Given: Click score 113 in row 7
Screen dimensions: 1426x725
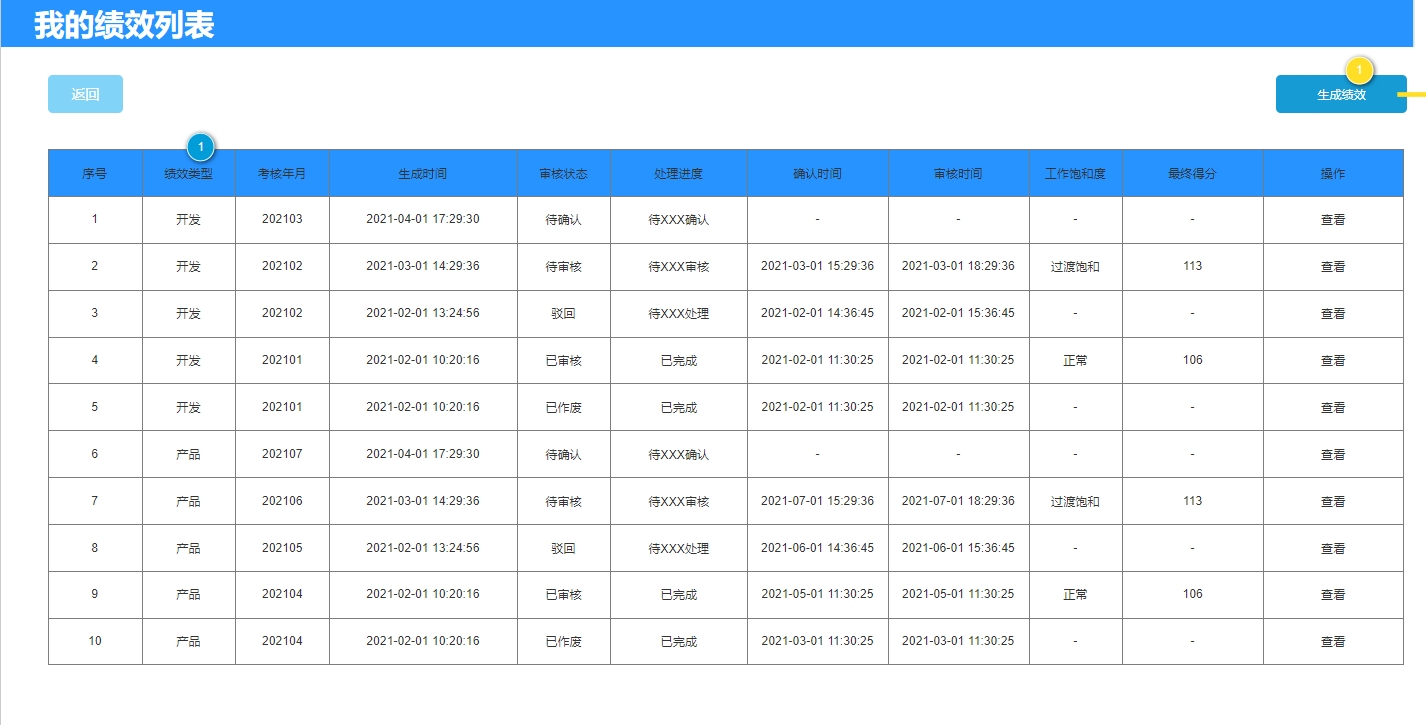Looking at the screenshot, I should tap(1193, 501).
